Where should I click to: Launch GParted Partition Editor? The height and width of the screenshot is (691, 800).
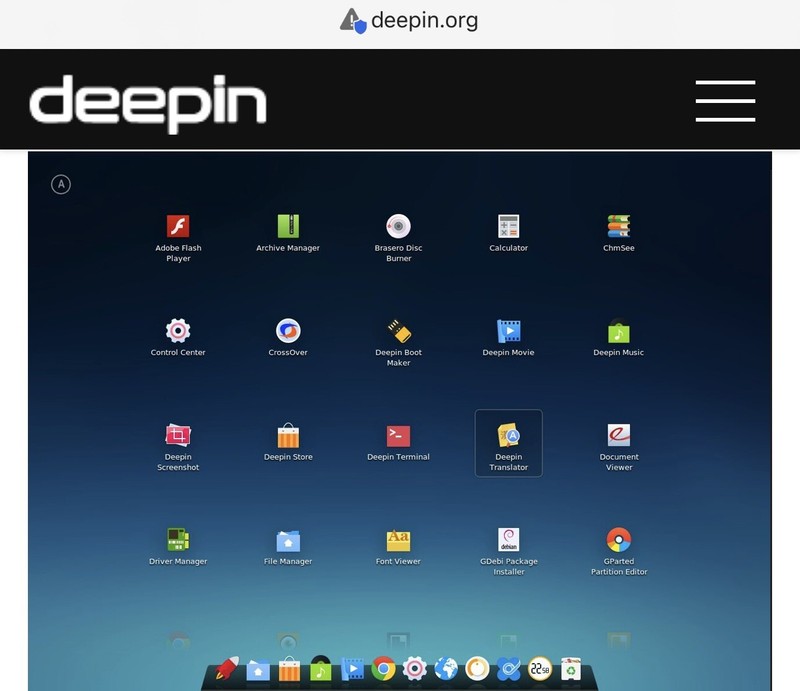(619, 551)
